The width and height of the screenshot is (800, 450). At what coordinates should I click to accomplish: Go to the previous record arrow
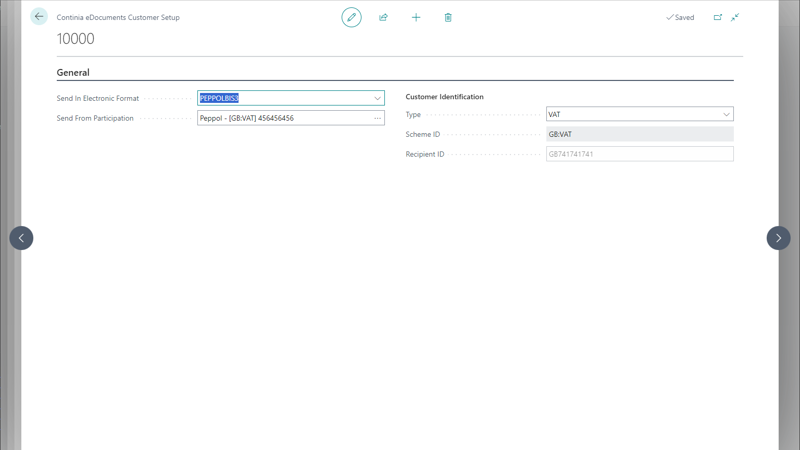[x=21, y=238]
